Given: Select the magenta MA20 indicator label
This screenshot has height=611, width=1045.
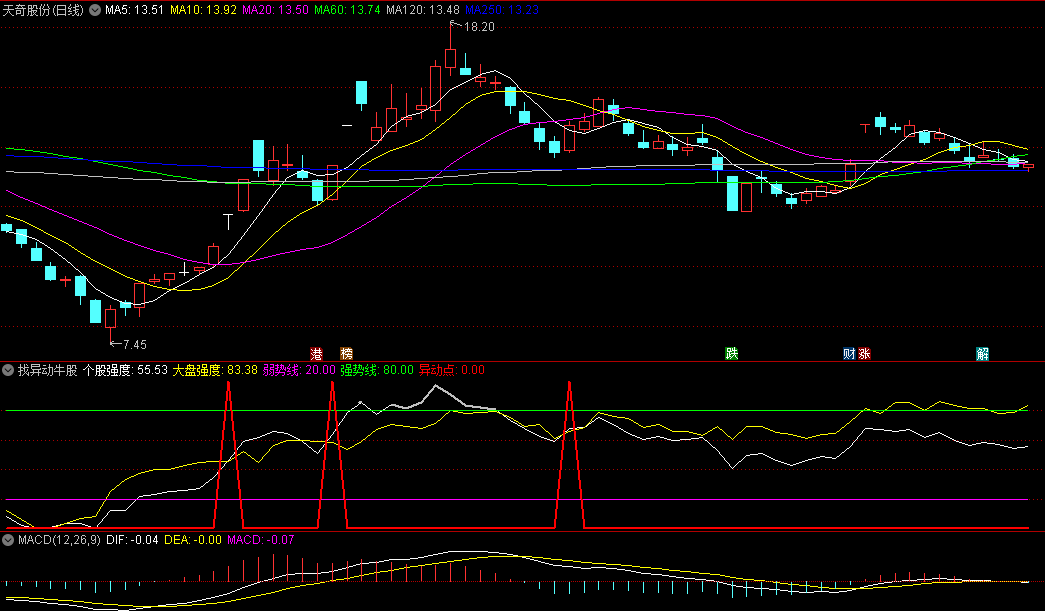Looking at the screenshot, I should coord(275,10).
